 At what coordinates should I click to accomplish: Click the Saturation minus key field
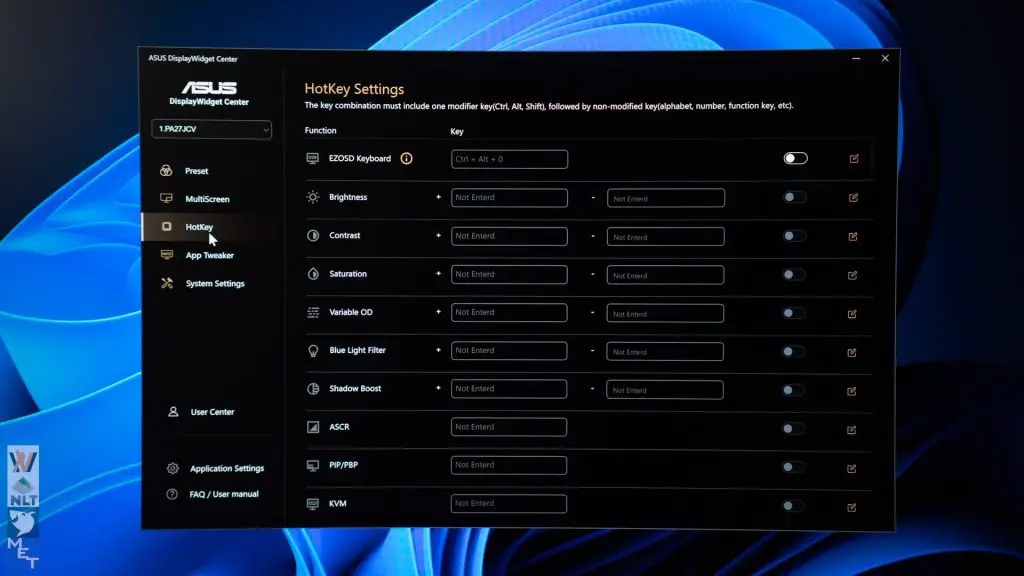(x=665, y=275)
